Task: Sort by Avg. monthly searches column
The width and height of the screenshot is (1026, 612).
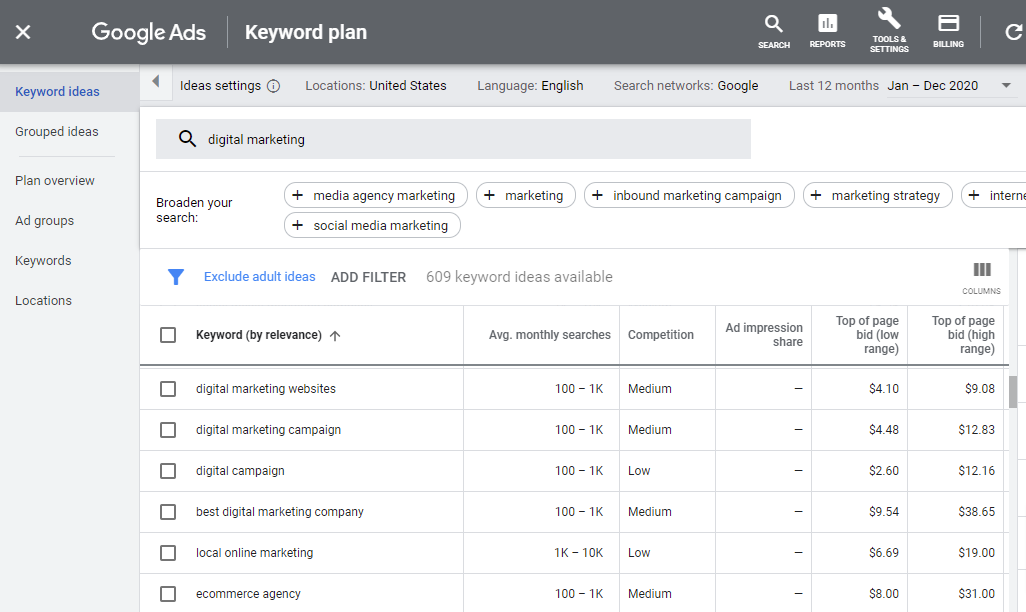Action: click(x=550, y=335)
